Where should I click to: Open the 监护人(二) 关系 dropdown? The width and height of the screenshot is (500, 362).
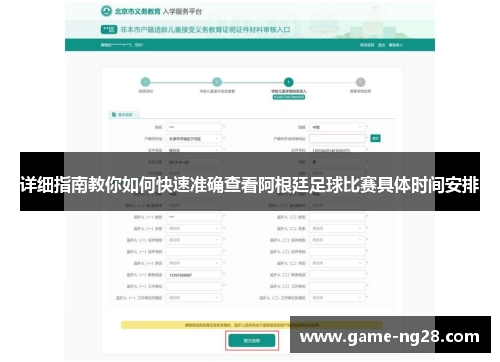(x=337, y=229)
